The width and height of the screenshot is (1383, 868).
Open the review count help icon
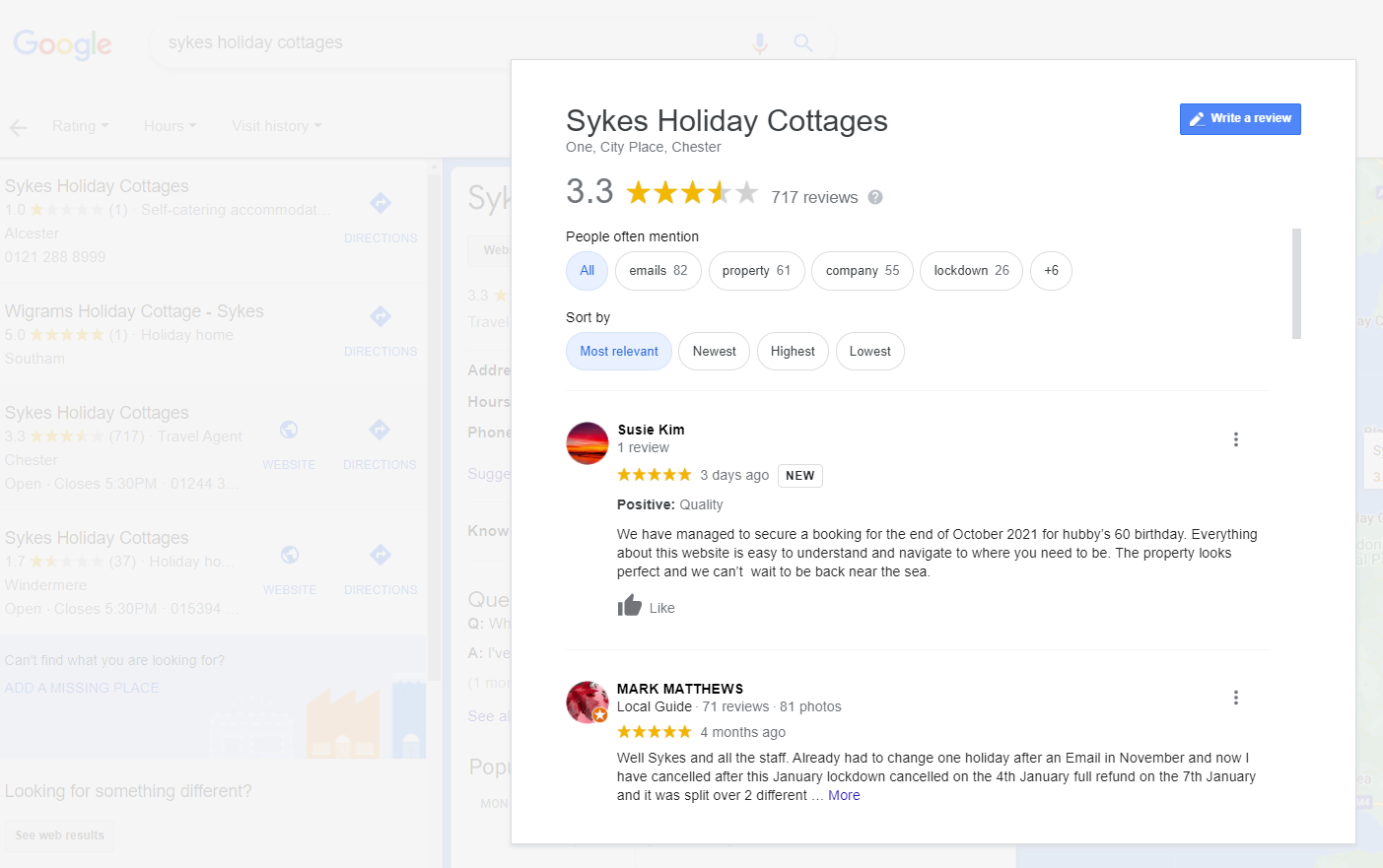pos(875,197)
